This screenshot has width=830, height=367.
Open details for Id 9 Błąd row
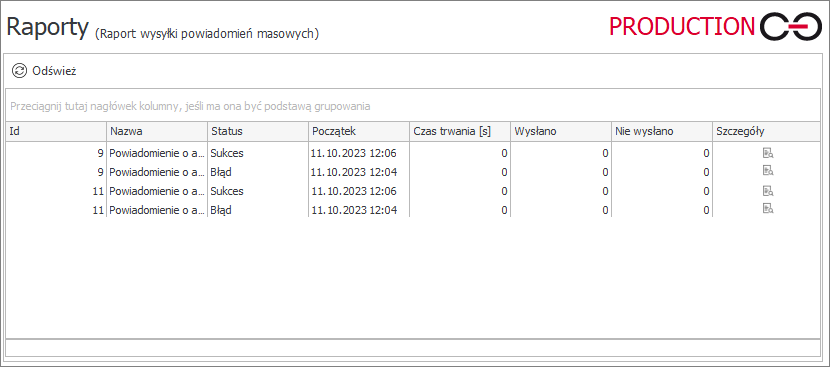pos(768,170)
